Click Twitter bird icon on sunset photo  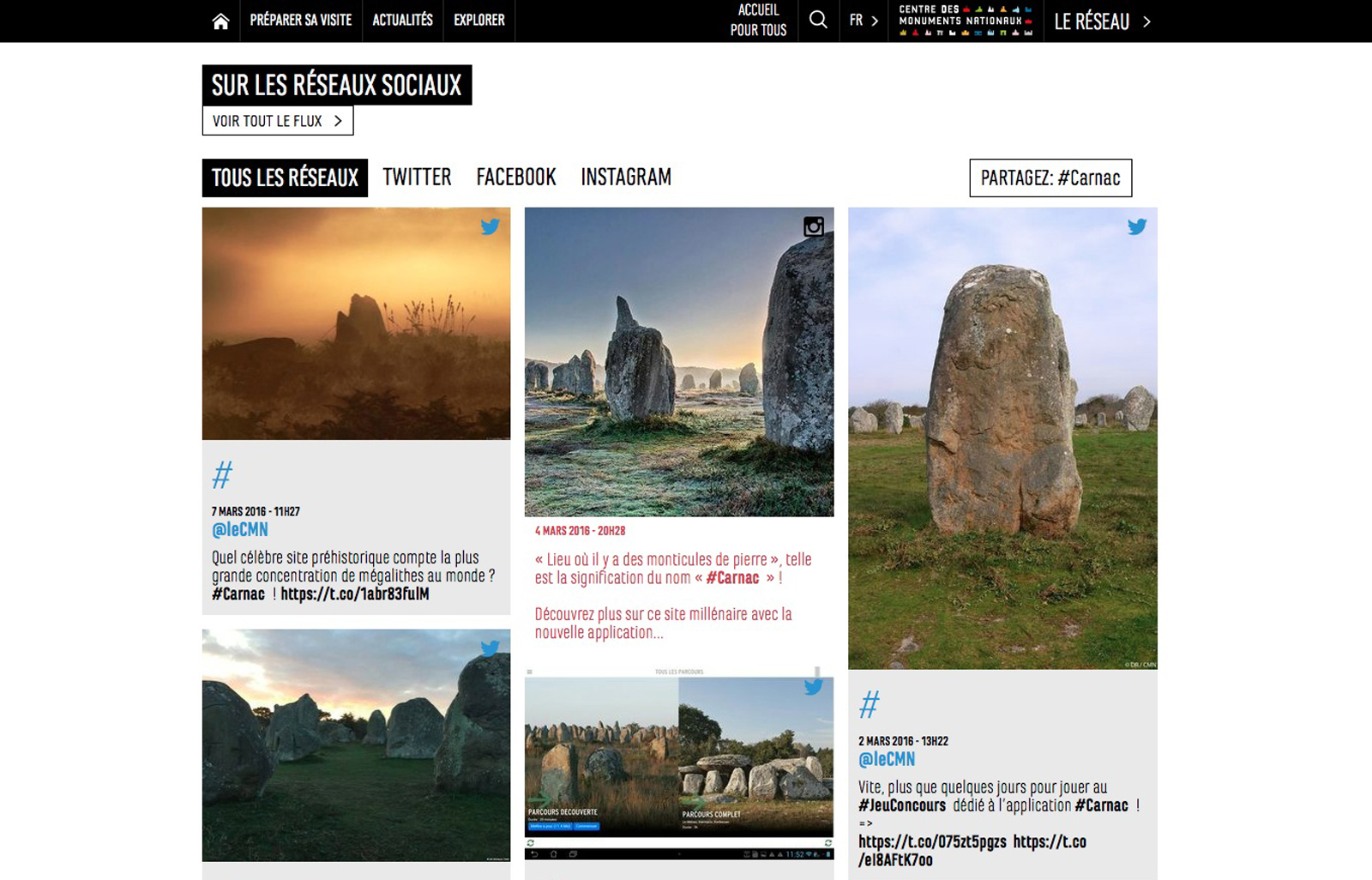pos(490,227)
